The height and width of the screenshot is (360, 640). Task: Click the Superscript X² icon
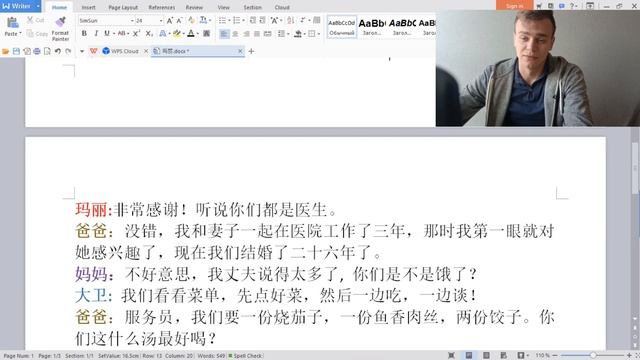click(136, 33)
